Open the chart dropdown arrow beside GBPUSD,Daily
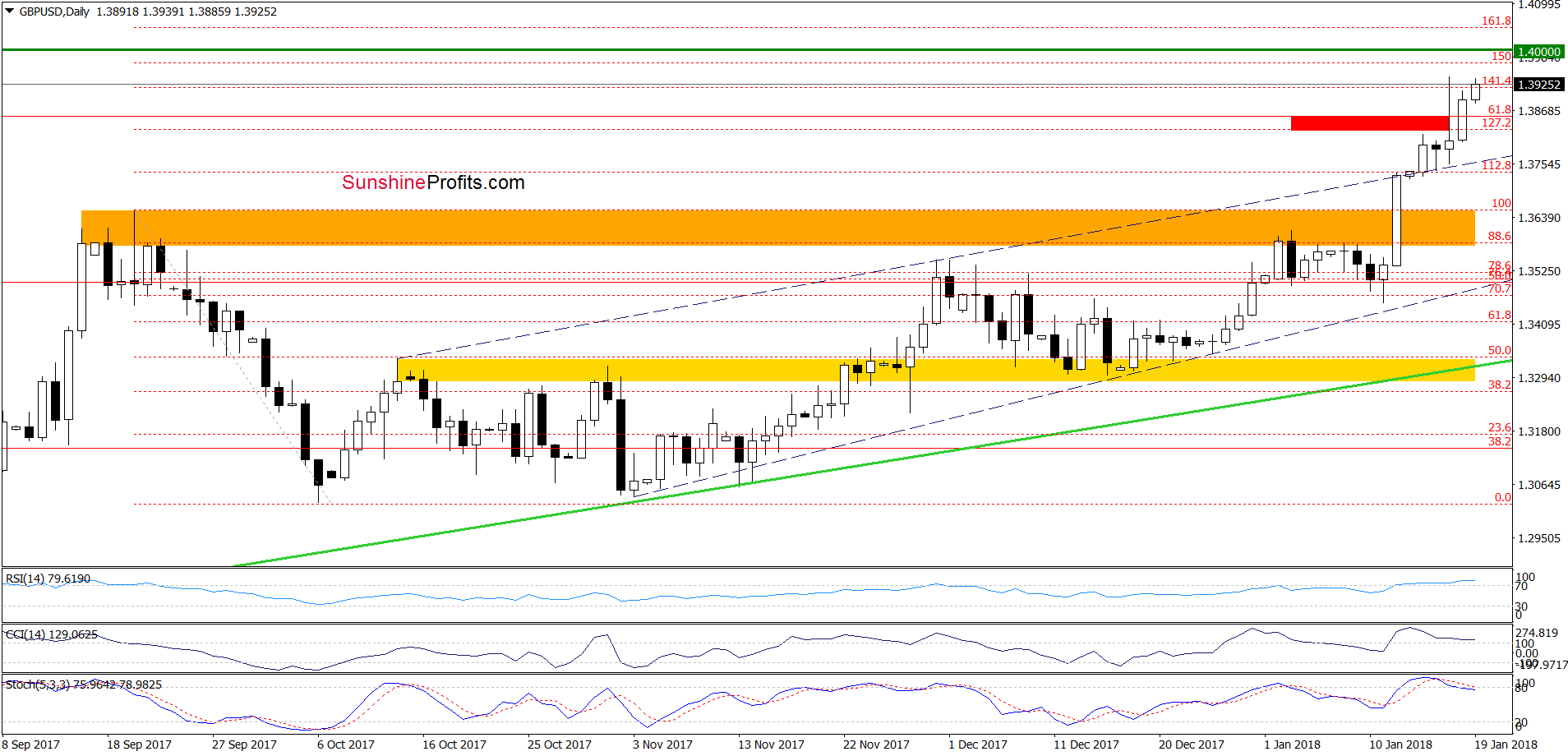Viewport: 1568px width, 756px height. pyautogui.click(x=10, y=12)
